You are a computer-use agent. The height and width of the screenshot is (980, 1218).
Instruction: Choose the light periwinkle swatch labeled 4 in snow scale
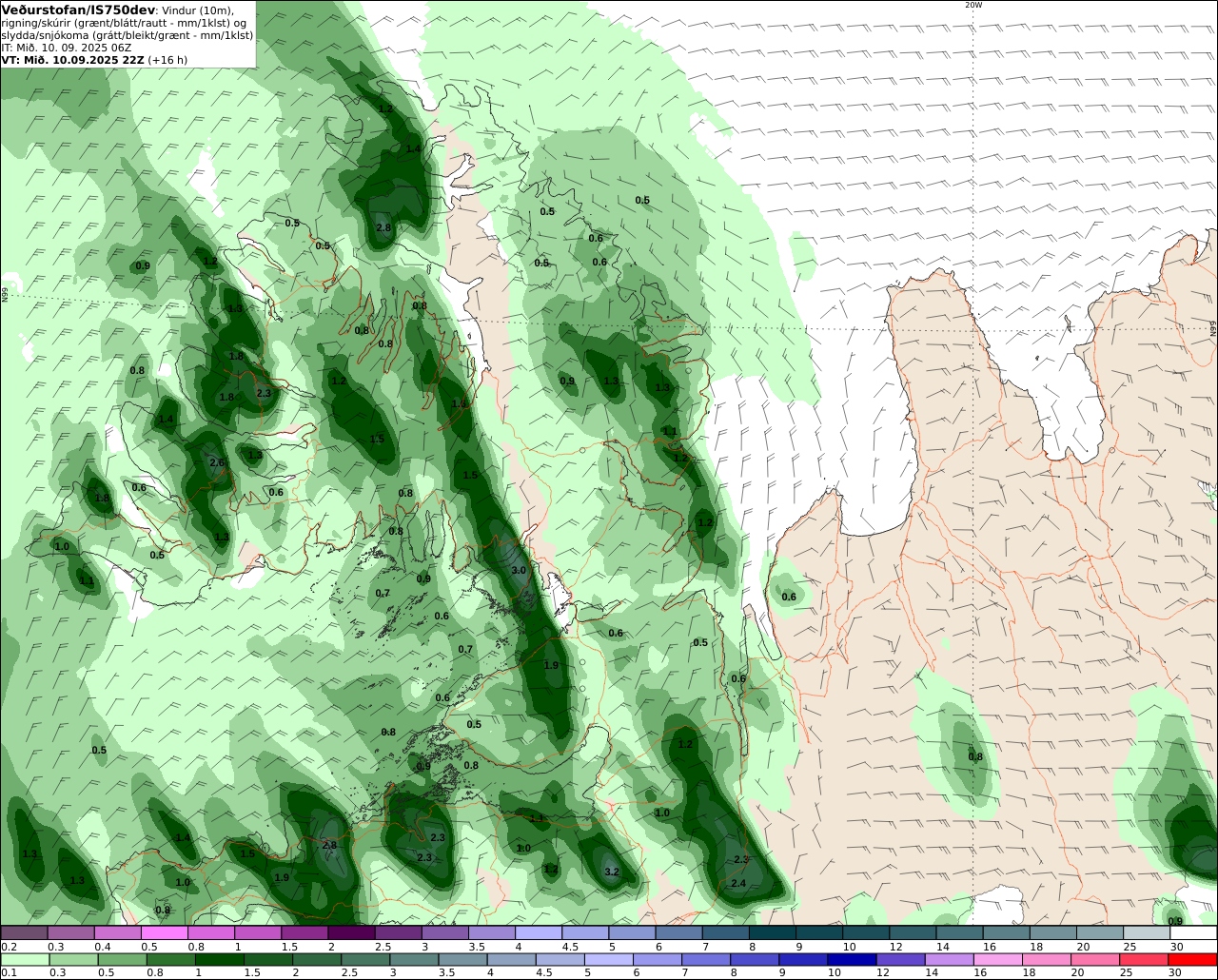pyautogui.click(x=539, y=932)
